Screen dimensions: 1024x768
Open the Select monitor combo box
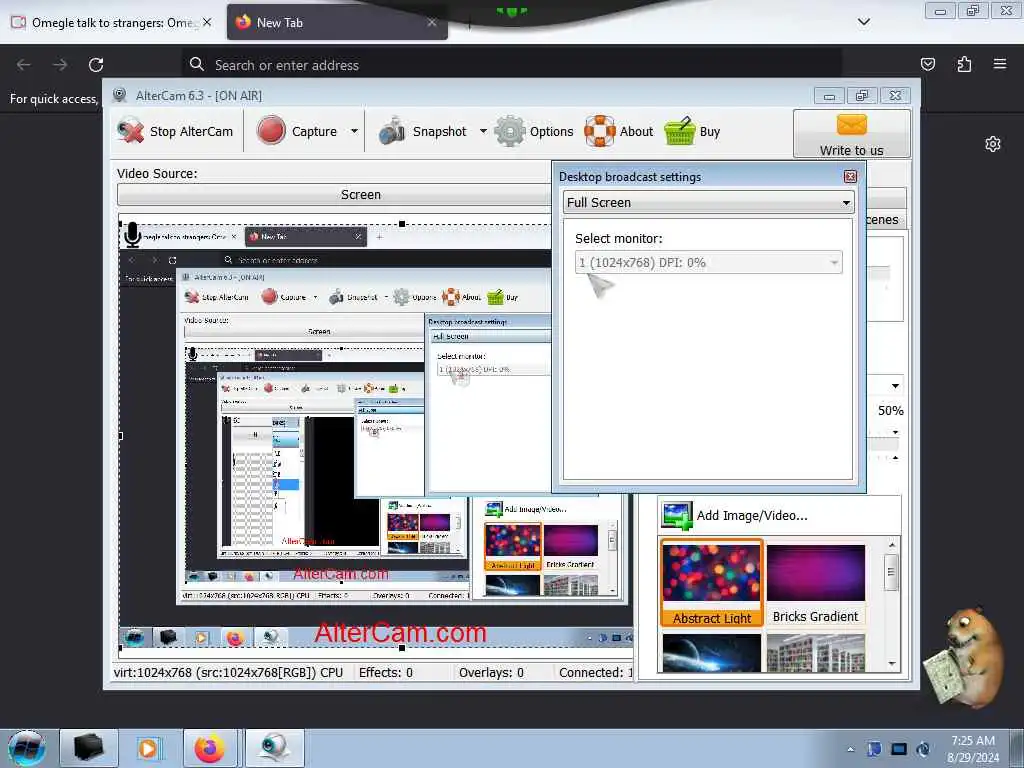point(708,263)
